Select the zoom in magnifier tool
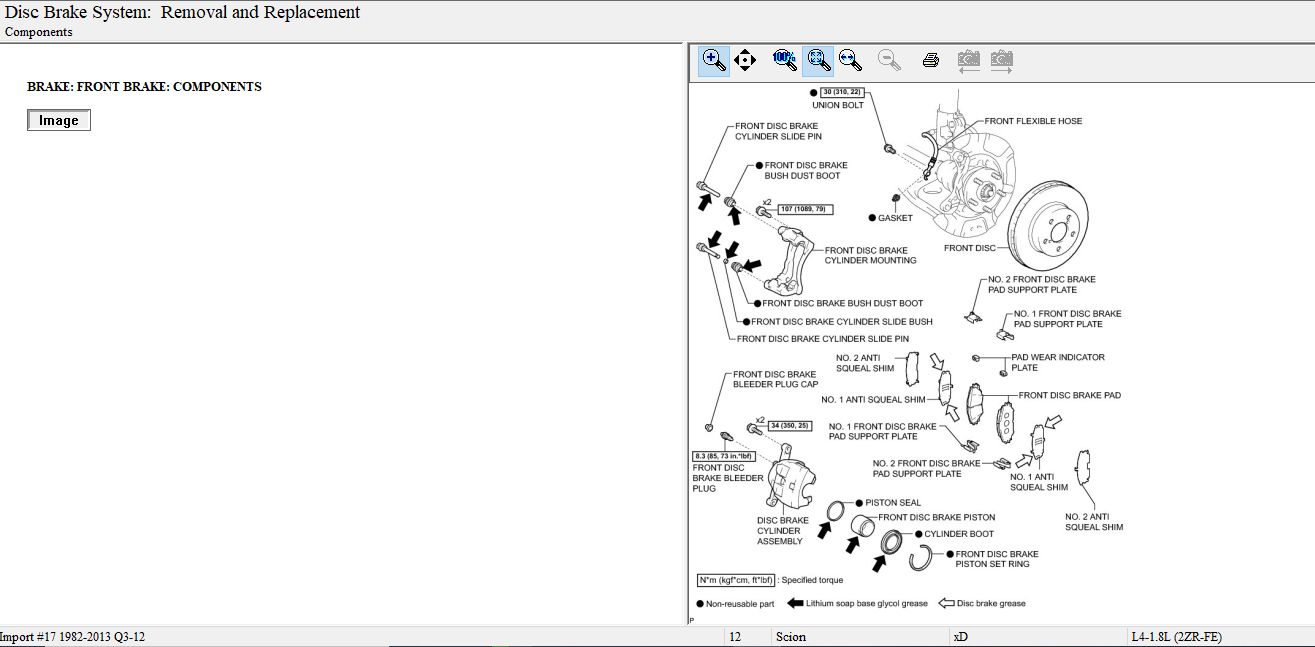Image resolution: width=1315 pixels, height=647 pixels. tap(713, 60)
